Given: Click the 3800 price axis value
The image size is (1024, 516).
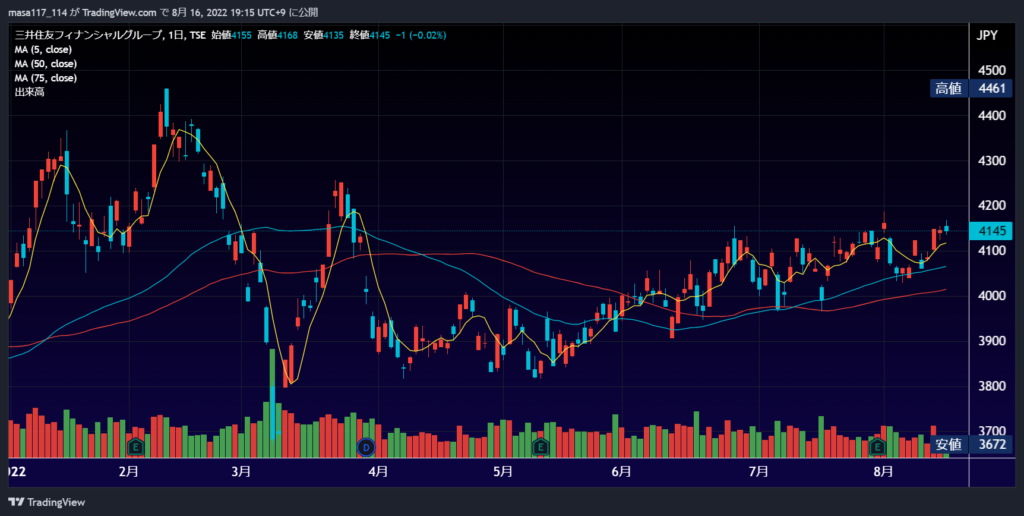Looking at the screenshot, I should pos(991,386).
